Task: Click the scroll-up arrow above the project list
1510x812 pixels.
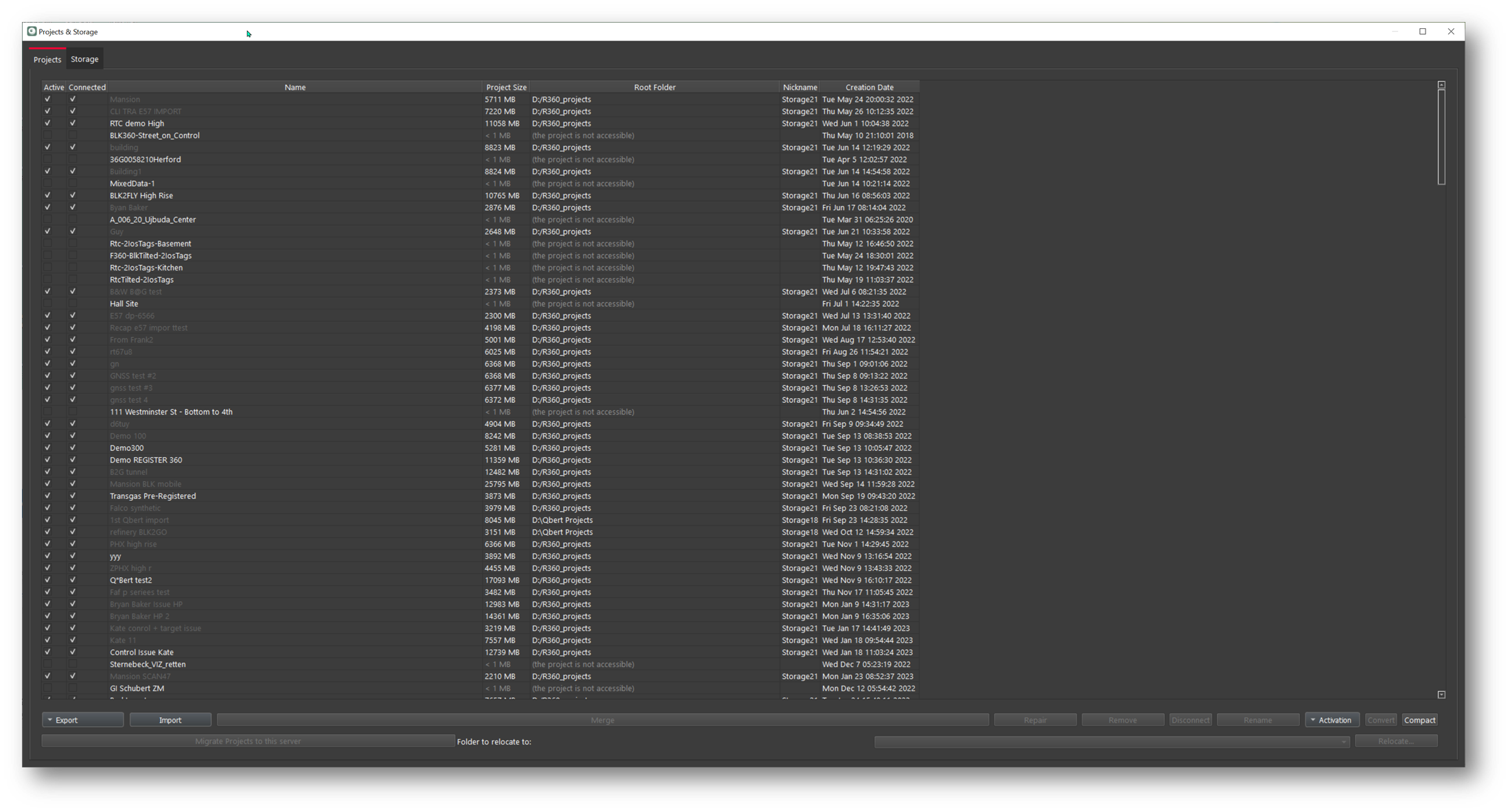Action: pos(1441,85)
